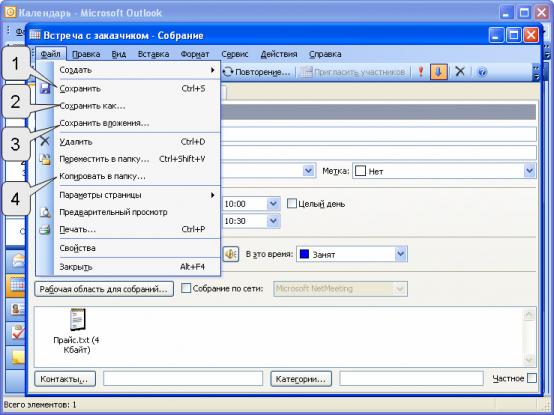Click the categories text field
This screenshot has height=415, width=554.
click(411, 379)
